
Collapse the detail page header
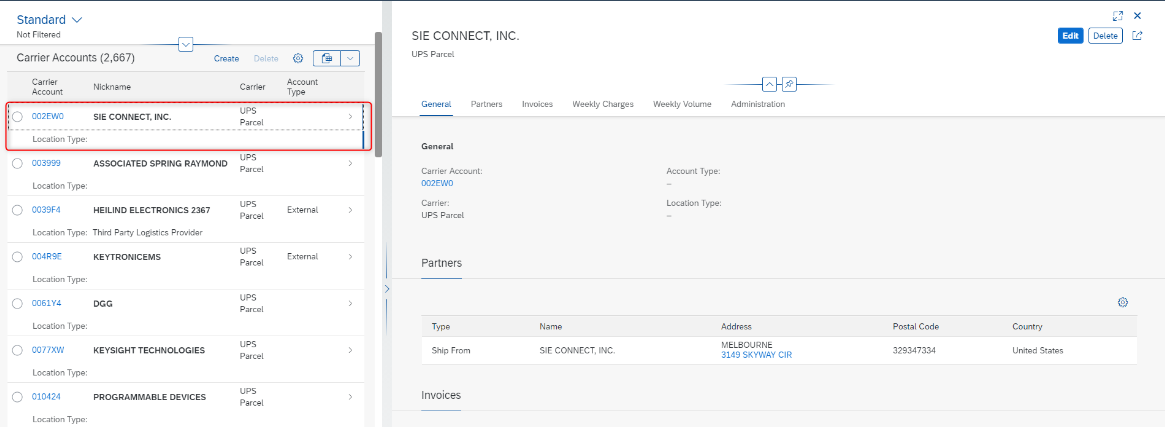(770, 84)
